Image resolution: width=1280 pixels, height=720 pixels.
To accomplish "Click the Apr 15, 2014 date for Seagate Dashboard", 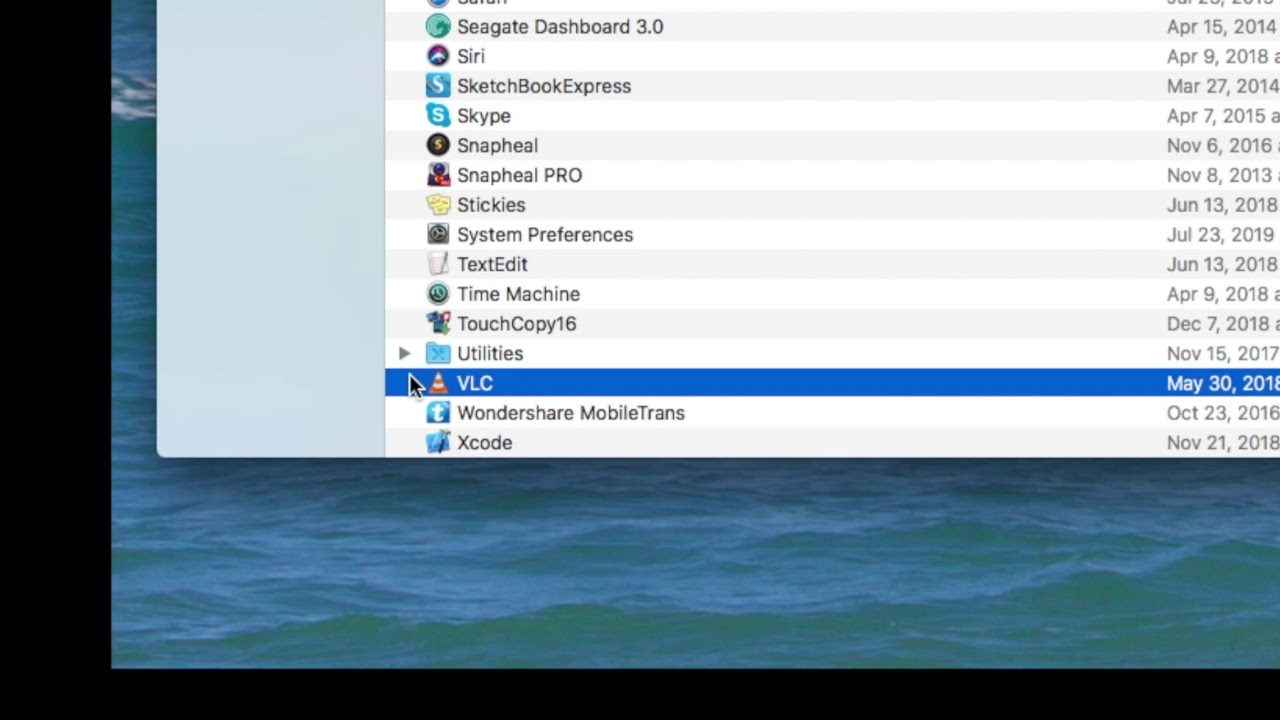I will [1223, 27].
